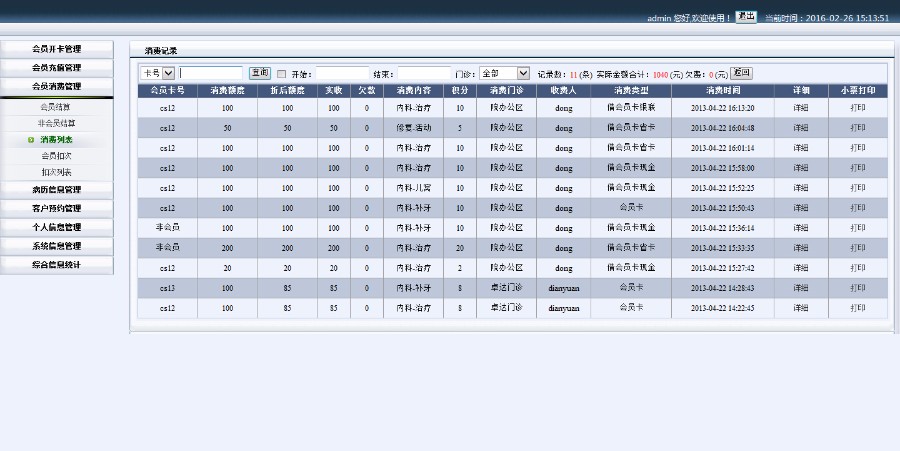Click the current time 2016-02-26 15:13:51
The width and height of the screenshot is (900, 451).
point(847,18)
